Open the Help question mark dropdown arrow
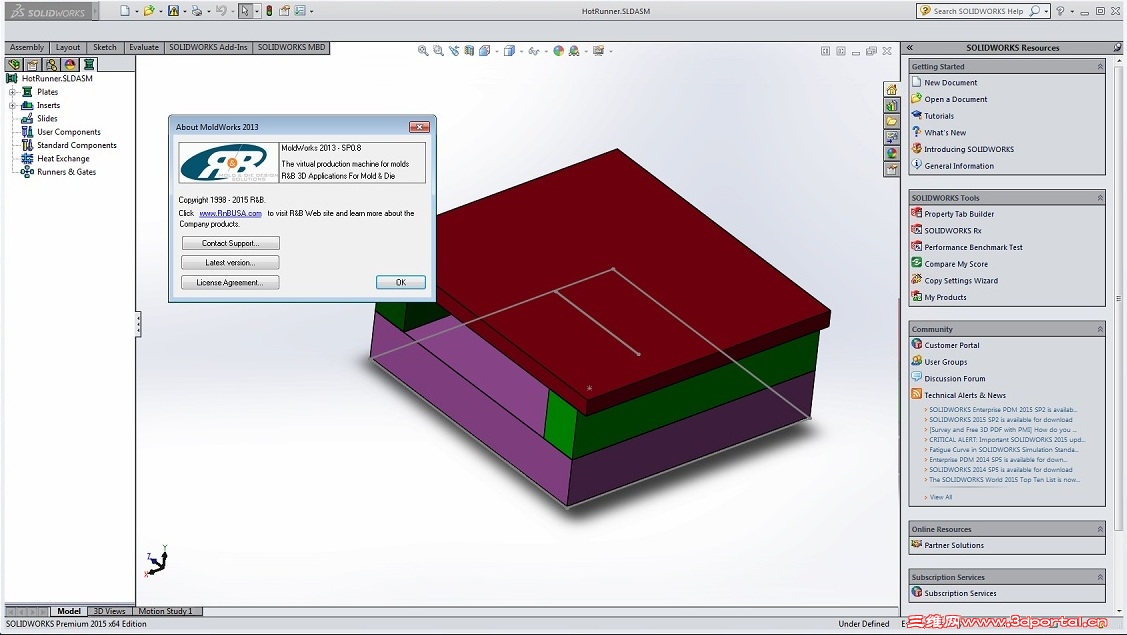This screenshot has width=1127, height=635. pyautogui.click(x=1072, y=12)
